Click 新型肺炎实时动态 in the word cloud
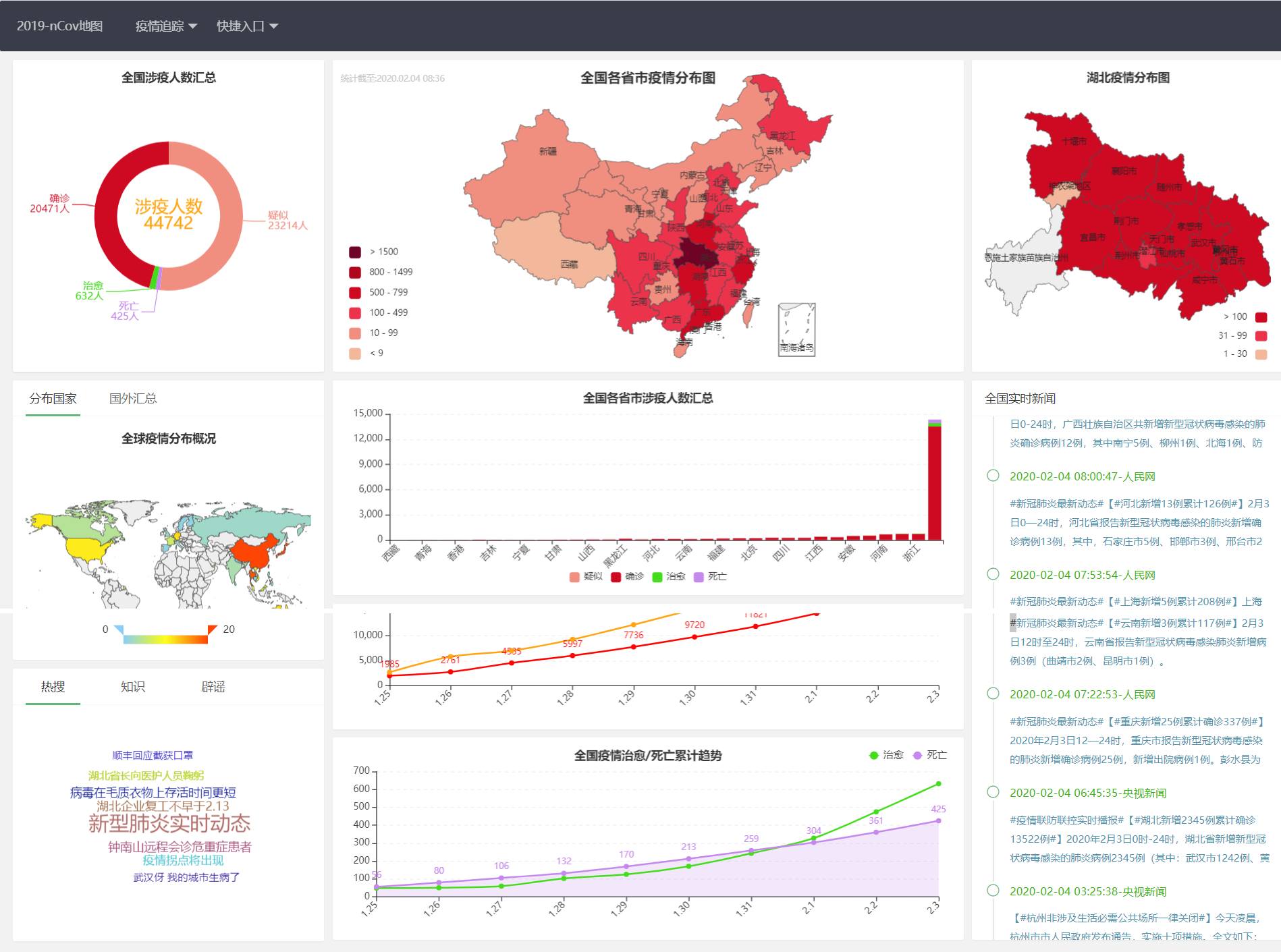 (x=167, y=823)
